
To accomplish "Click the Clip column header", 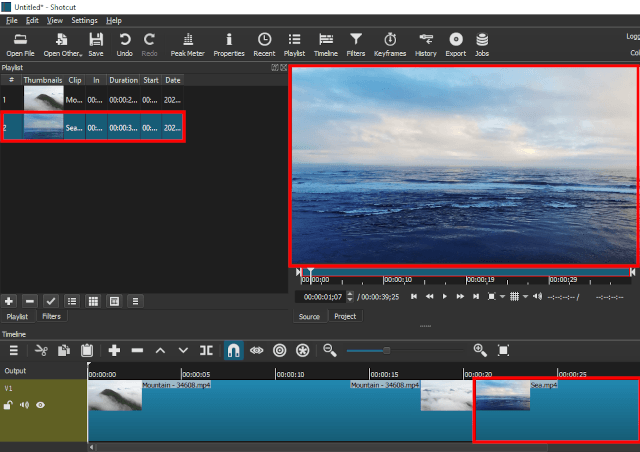I will [75, 80].
